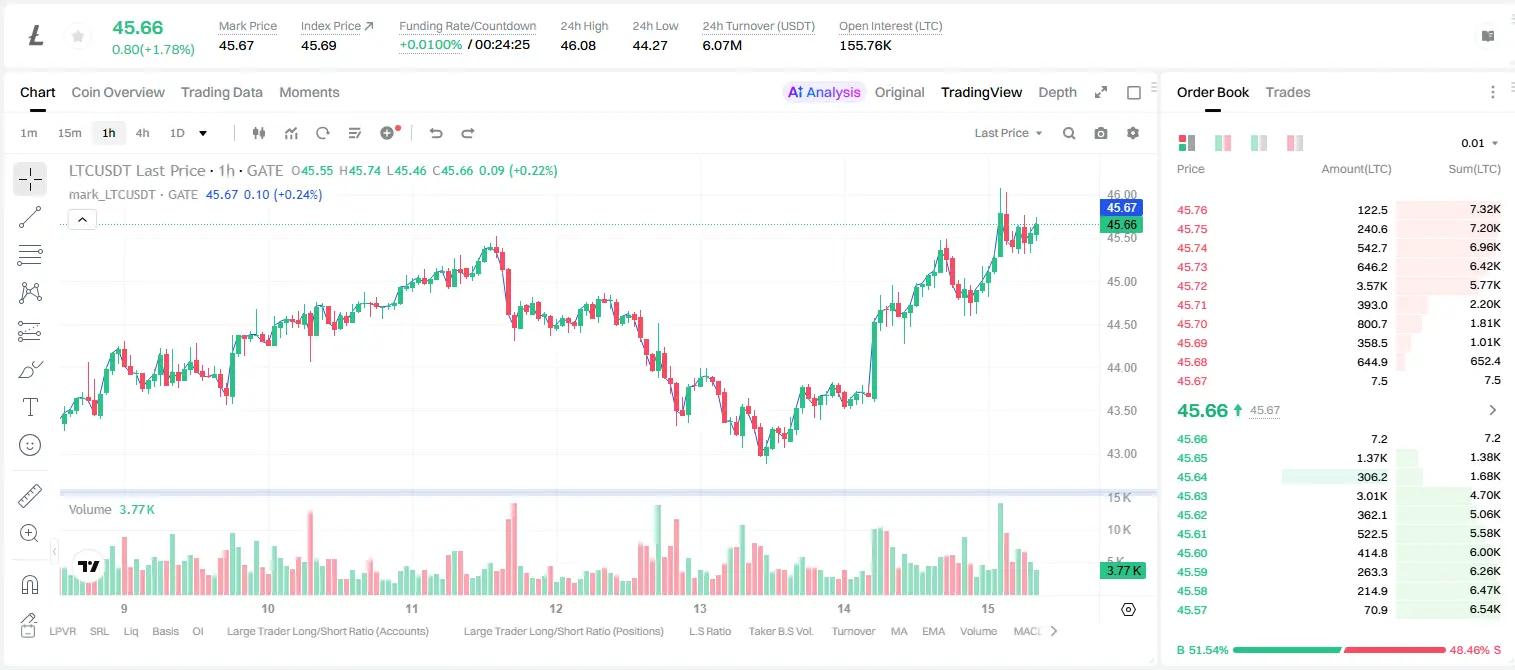Image resolution: width=1515 pixels, height=670 pixels.
Task: Toggle magnet snap mode
Action: point(30,585)
